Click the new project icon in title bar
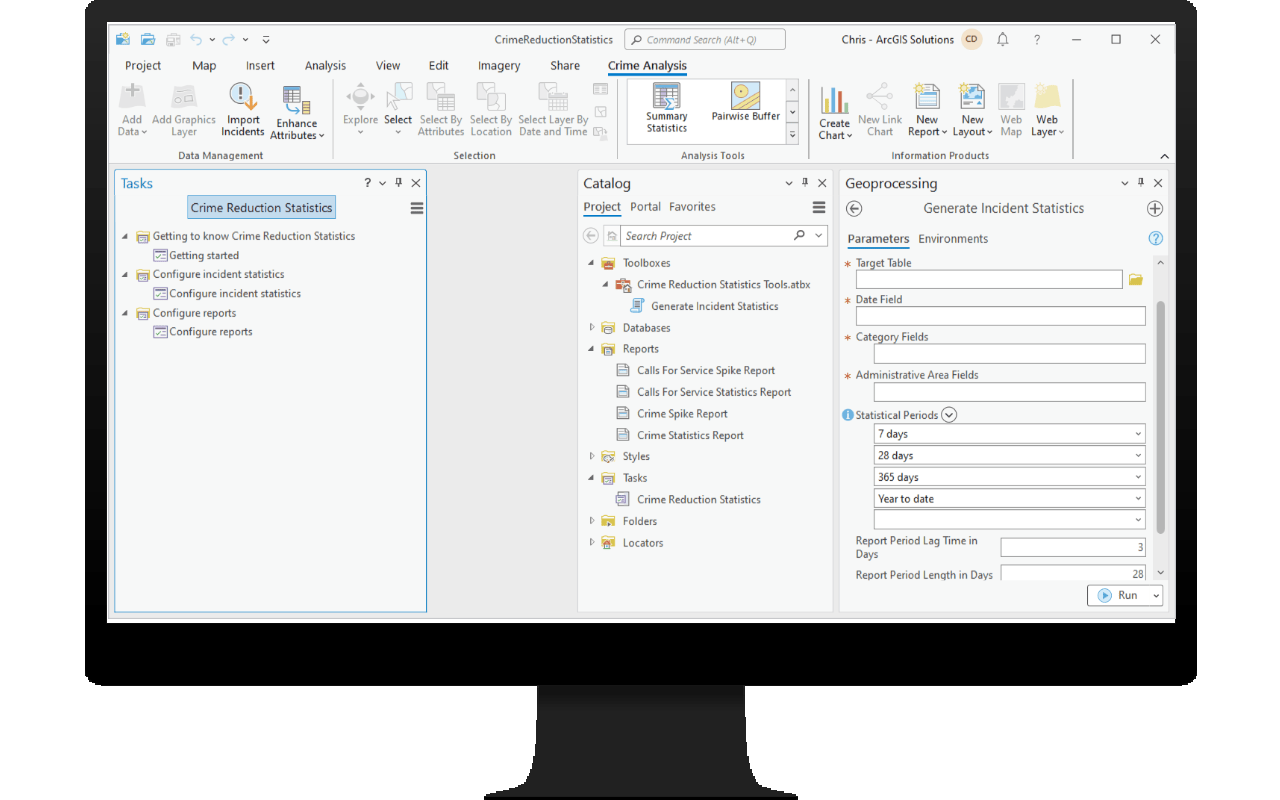1280x800 pixels. 123,40
